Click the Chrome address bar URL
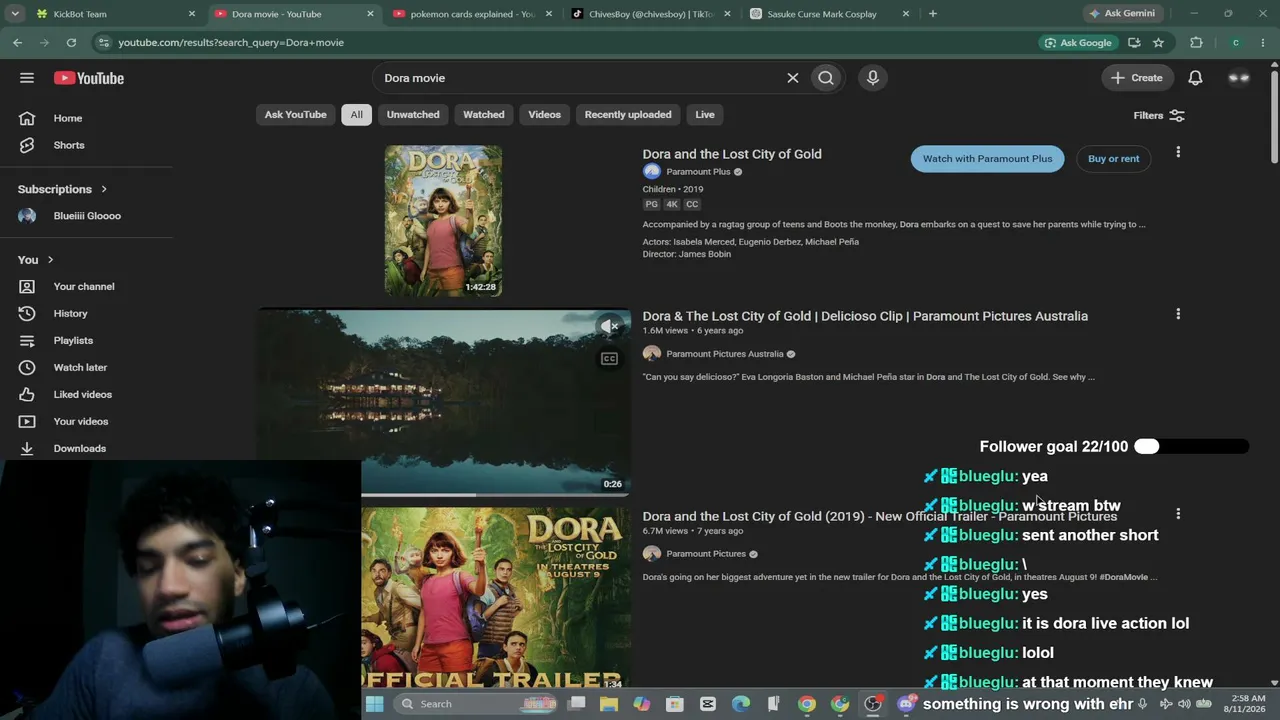Screen dimensions: 1280x720 [x=231, y=43]
